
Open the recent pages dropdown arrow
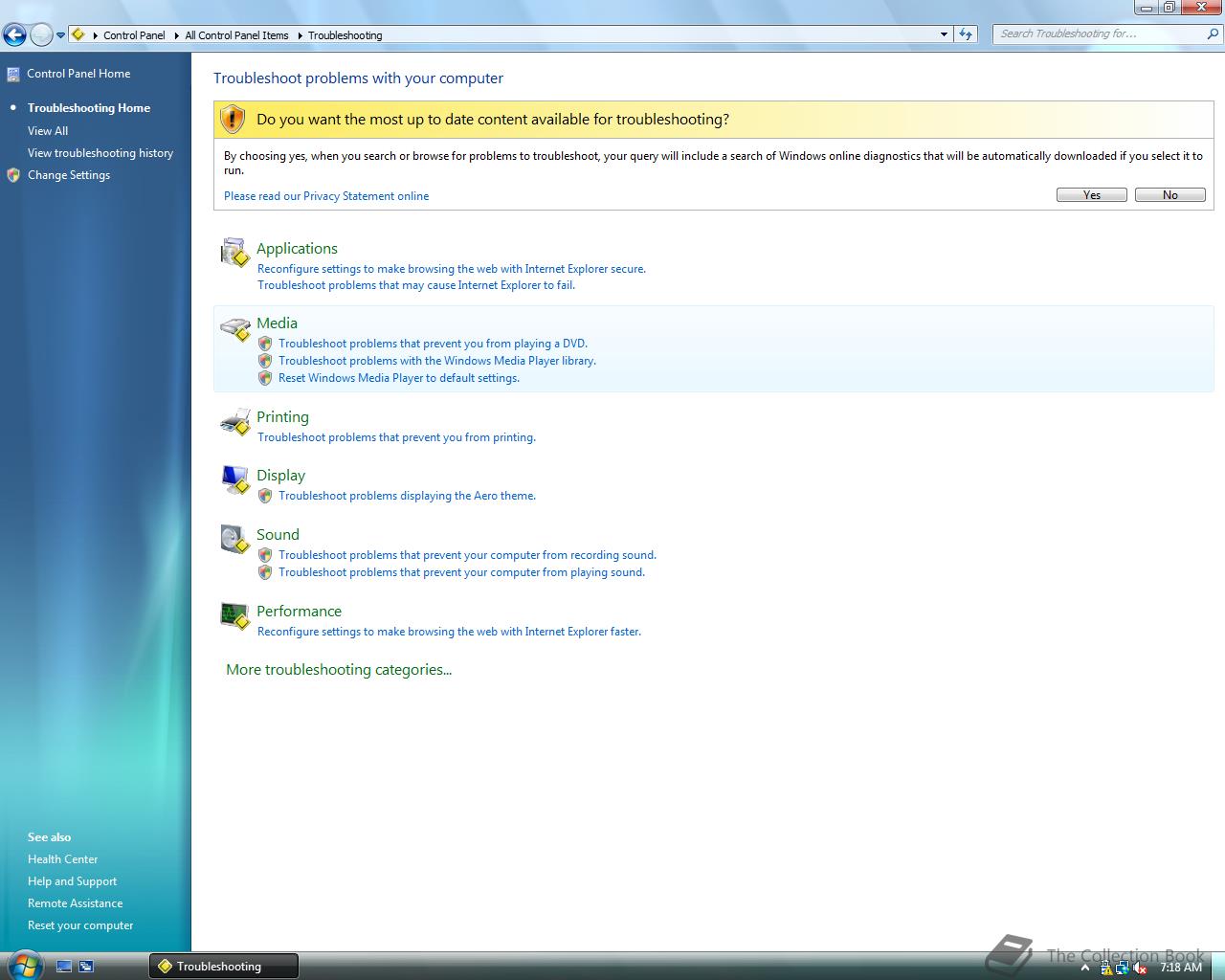click(x=60, y=35)
